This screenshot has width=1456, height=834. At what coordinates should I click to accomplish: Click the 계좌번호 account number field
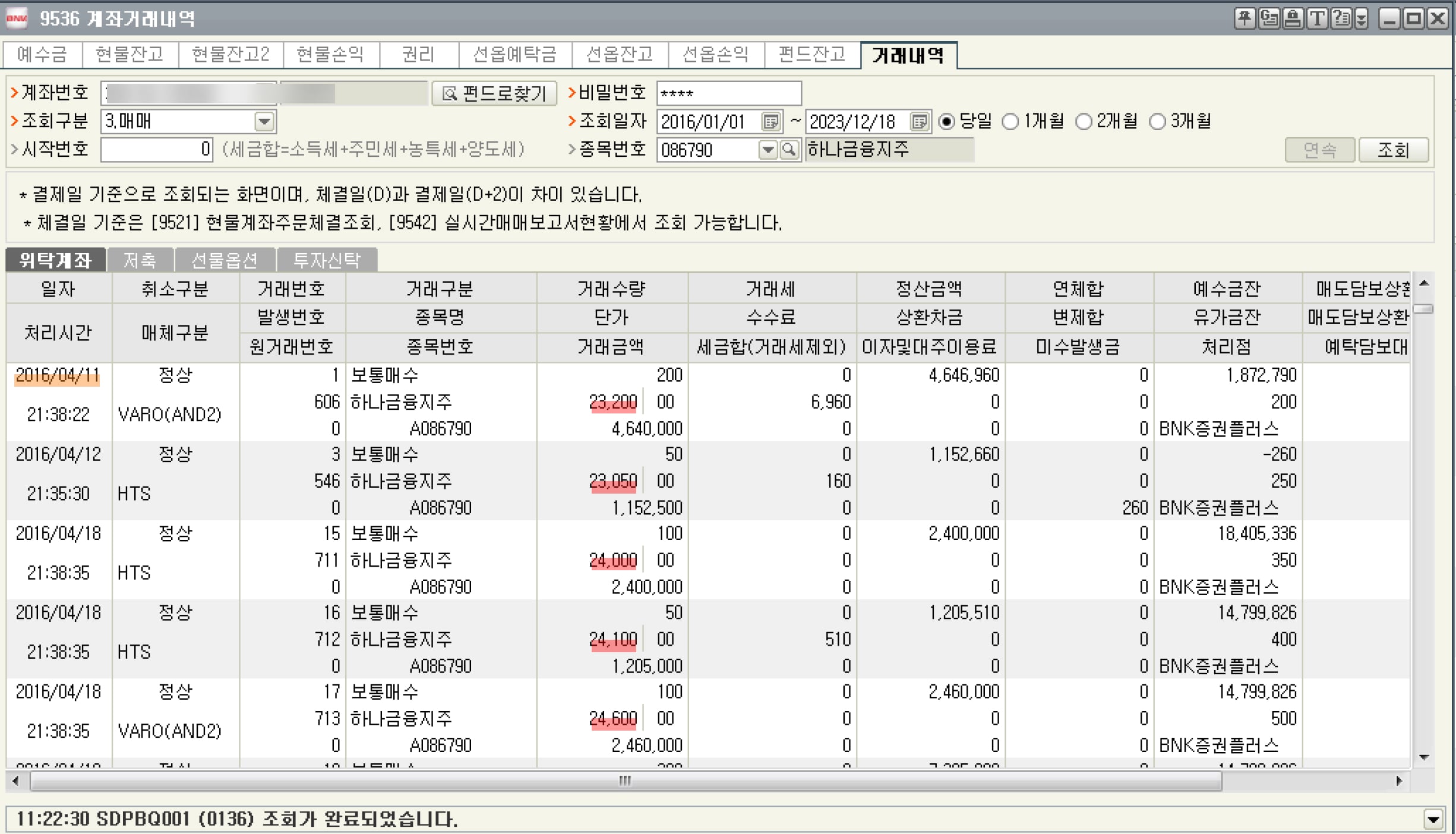[x=188, y=93]
